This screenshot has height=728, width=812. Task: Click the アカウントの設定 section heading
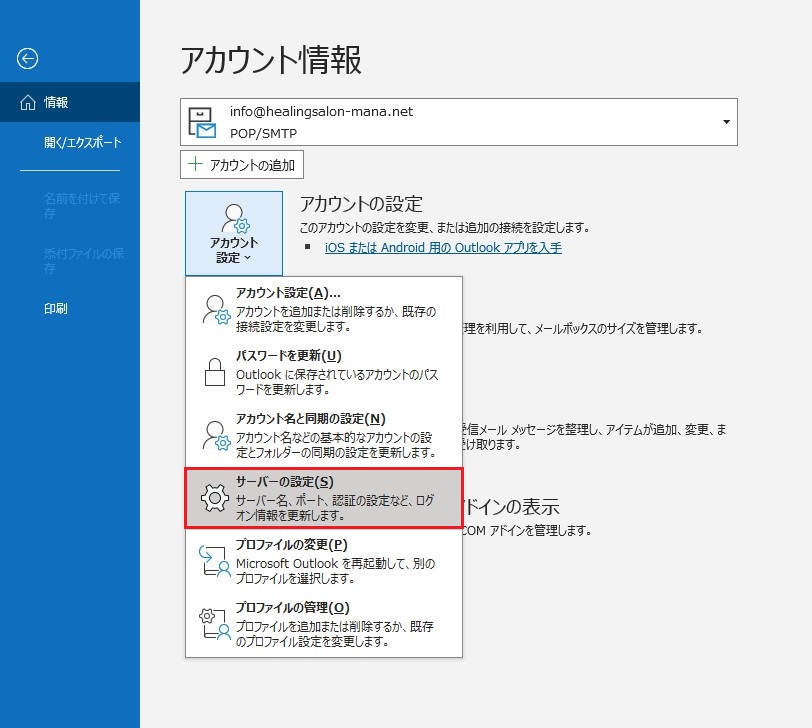(361, 204)
